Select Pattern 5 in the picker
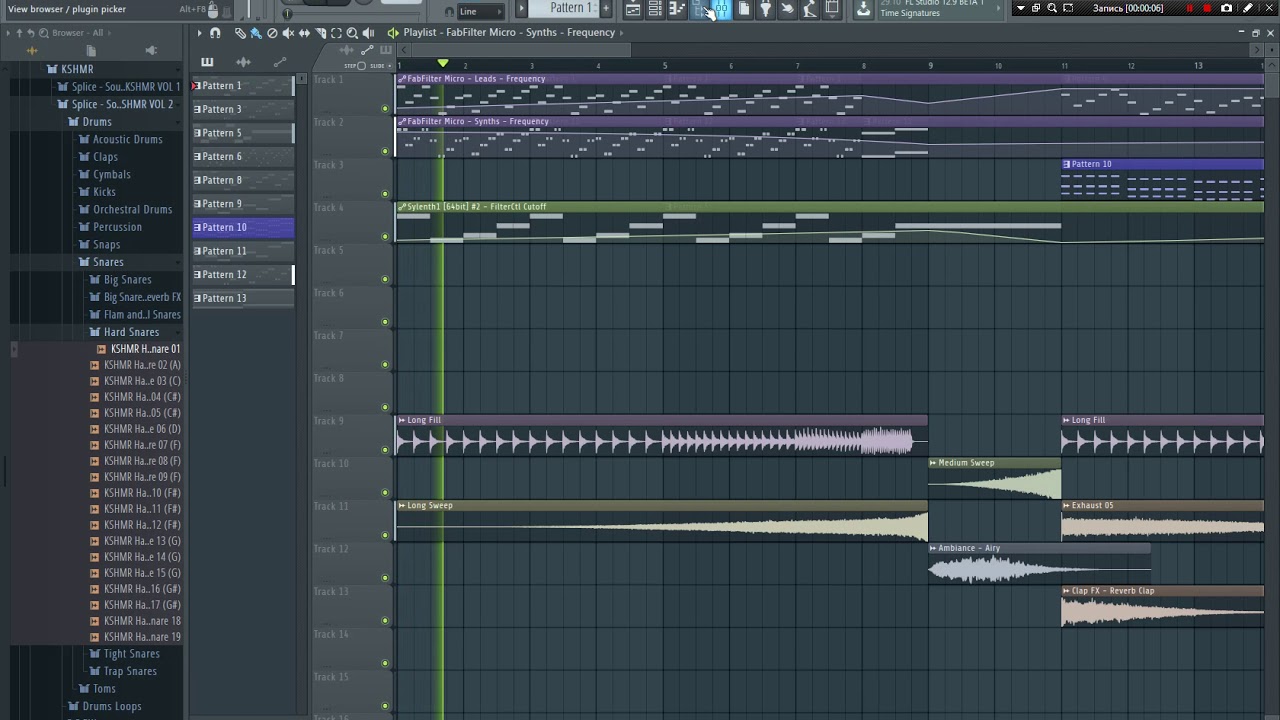This screenshot has height=720, width=1280. click(x=243, y=133)
